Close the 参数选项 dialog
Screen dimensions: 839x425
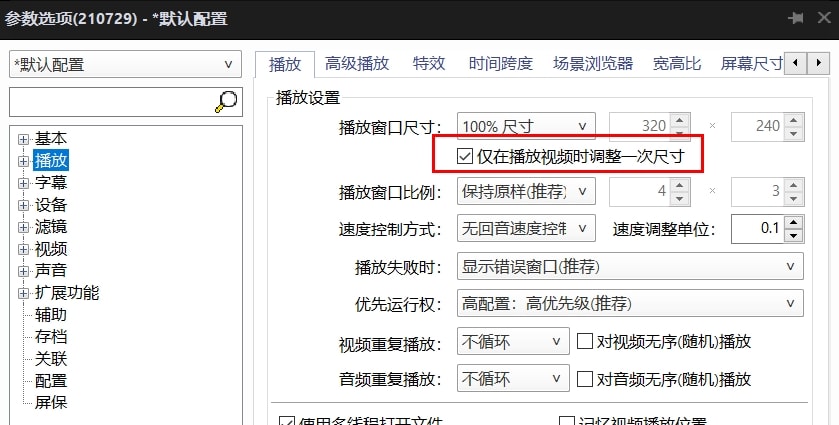click(824, 18)
